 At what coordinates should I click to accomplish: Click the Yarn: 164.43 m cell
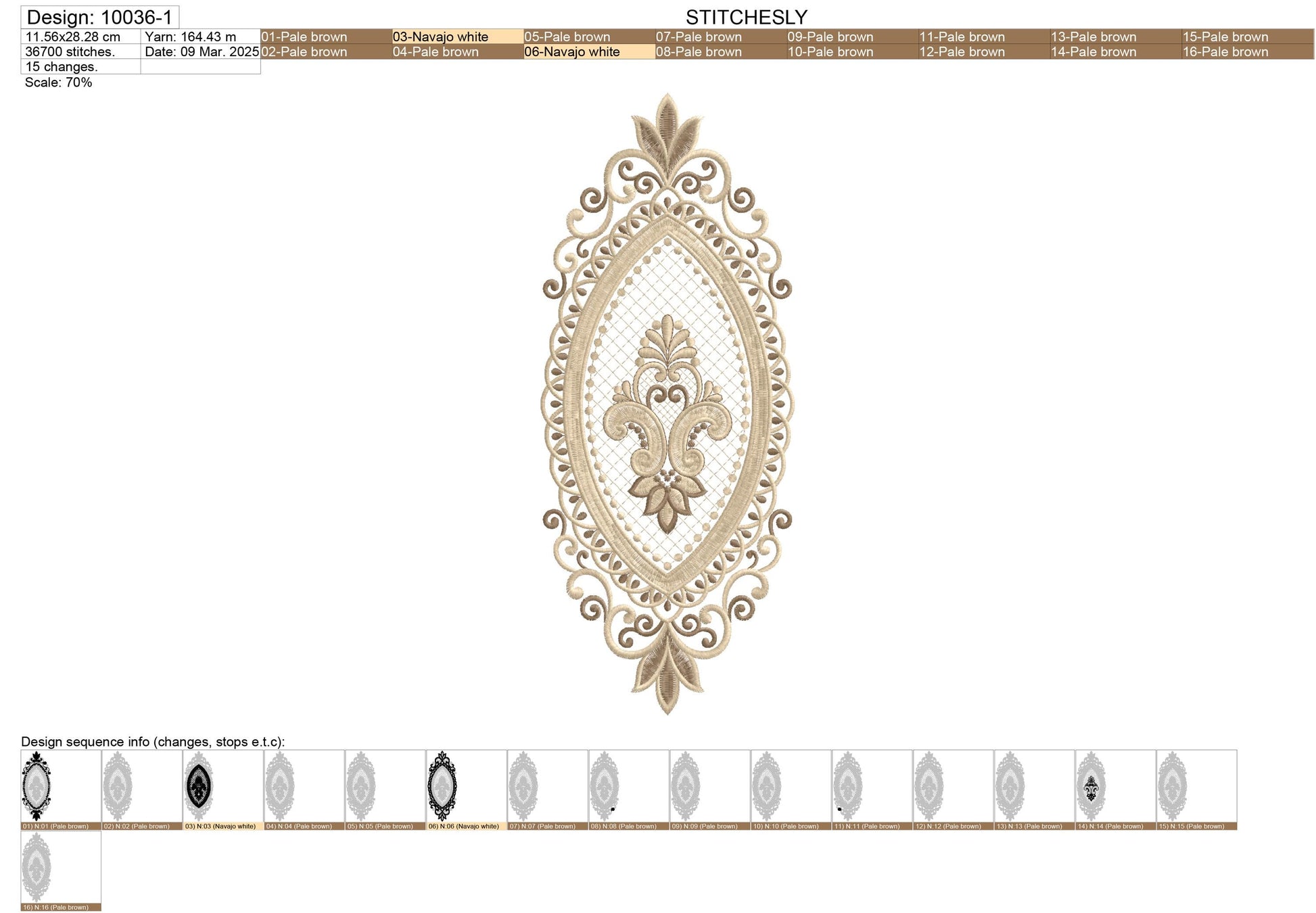pos(201,37)
